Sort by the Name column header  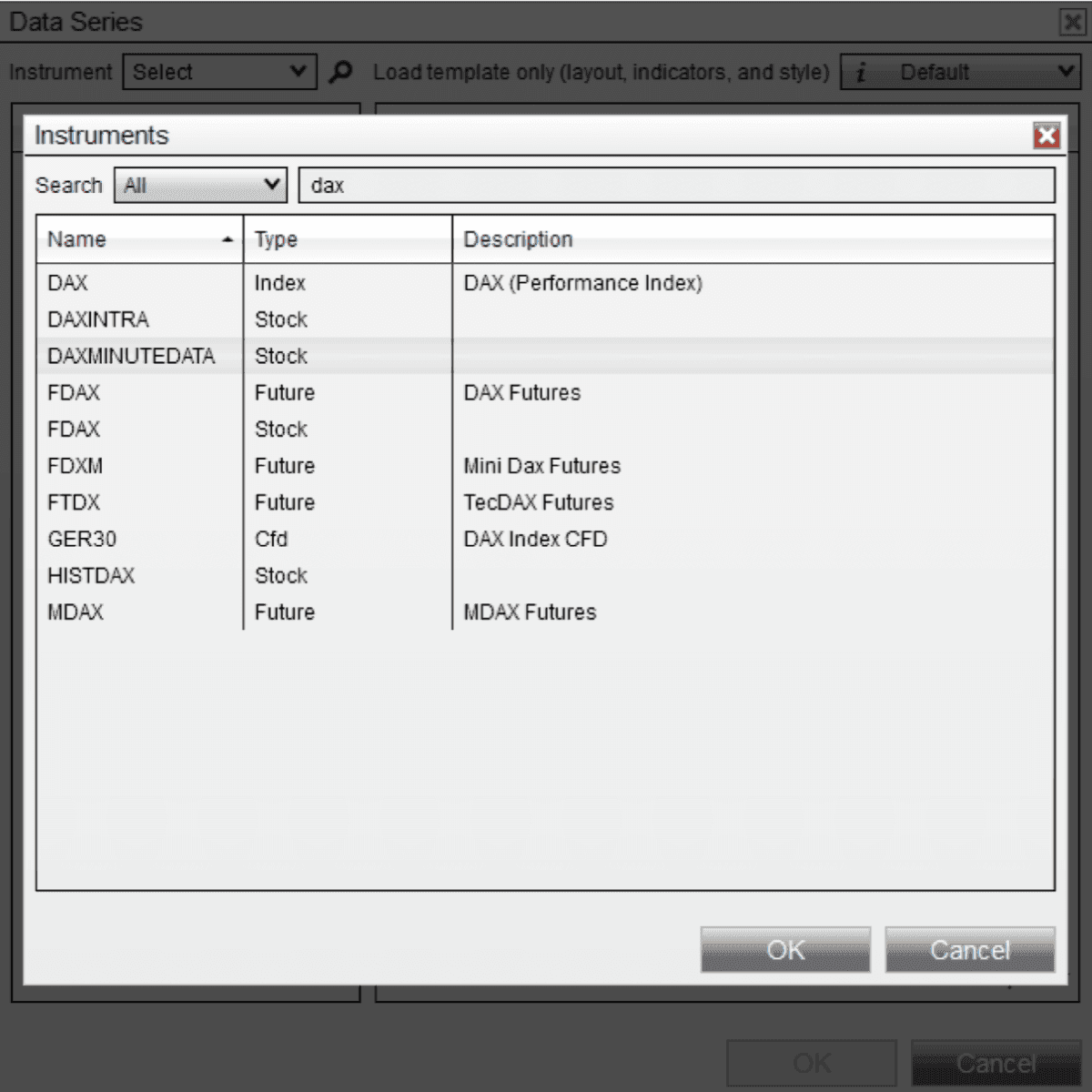pos(140,239)
